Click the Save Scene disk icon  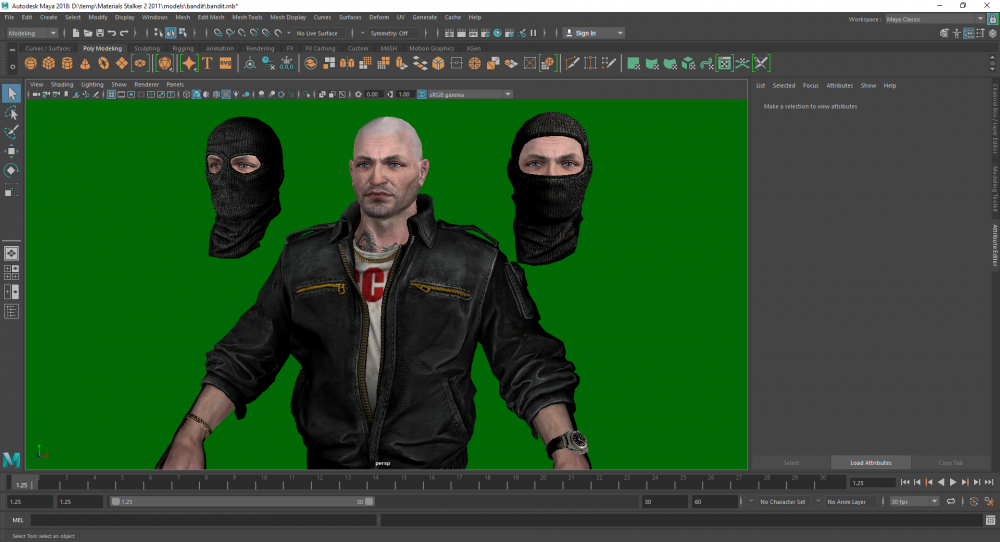100,33
